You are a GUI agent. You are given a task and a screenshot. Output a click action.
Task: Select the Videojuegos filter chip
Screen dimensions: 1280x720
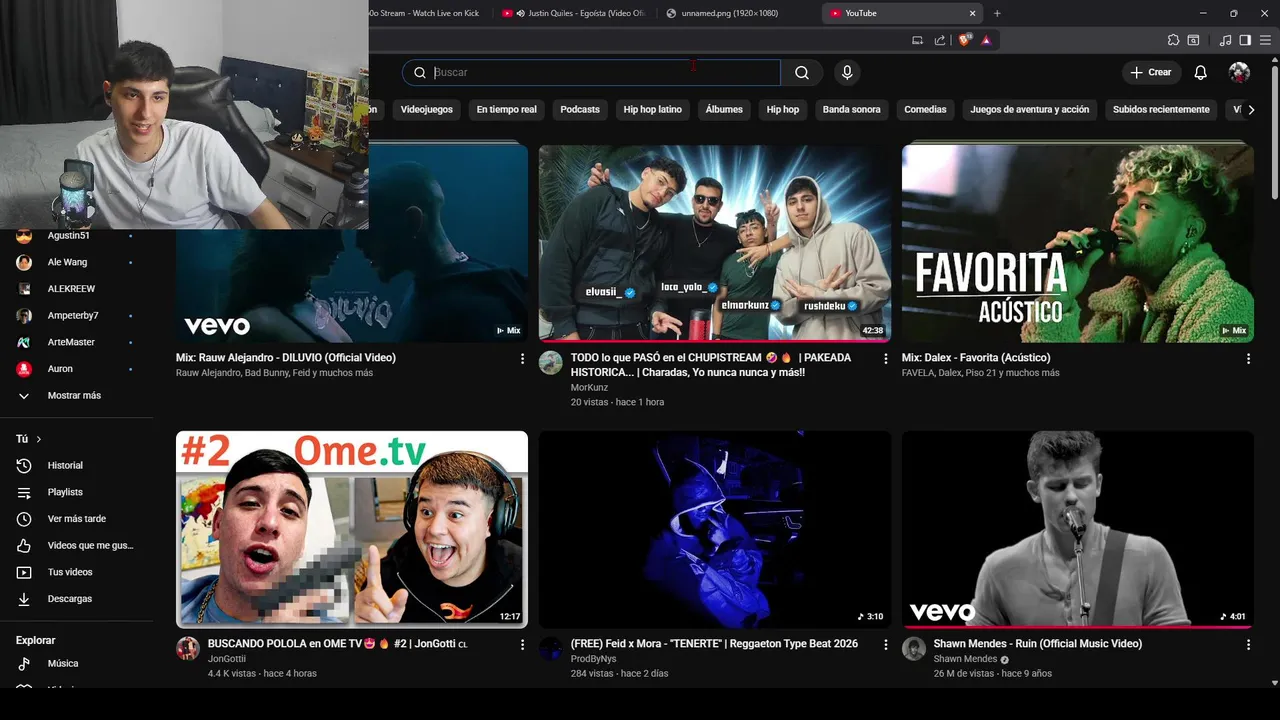(x=427, y=109)
